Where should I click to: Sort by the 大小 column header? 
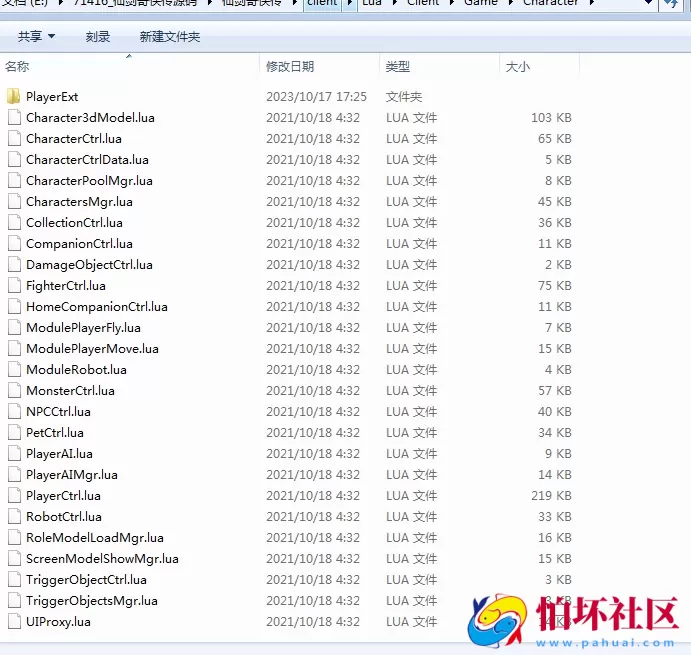point(518,67)
